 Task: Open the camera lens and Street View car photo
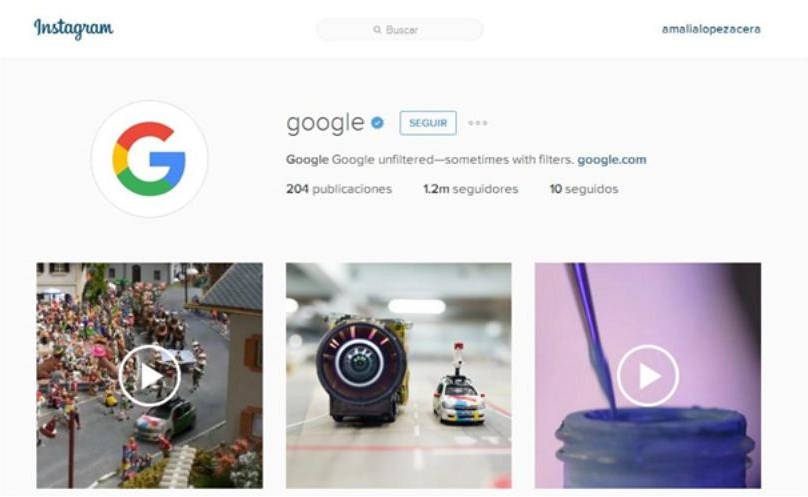[399, 375]
